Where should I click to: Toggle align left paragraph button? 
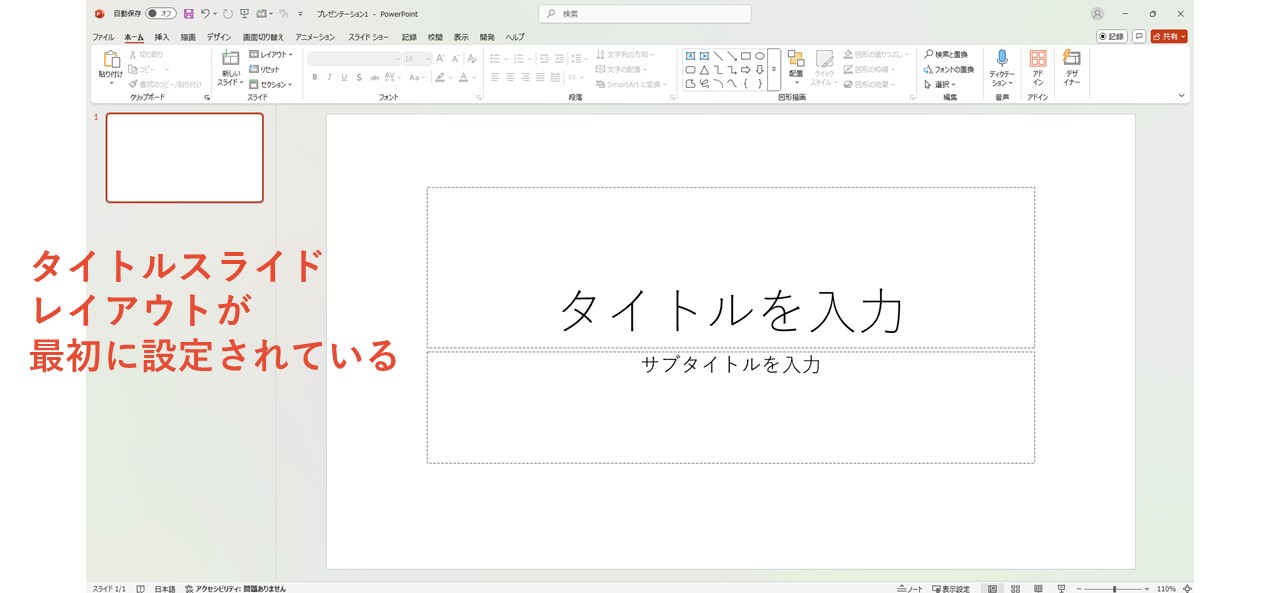(495, 77)
